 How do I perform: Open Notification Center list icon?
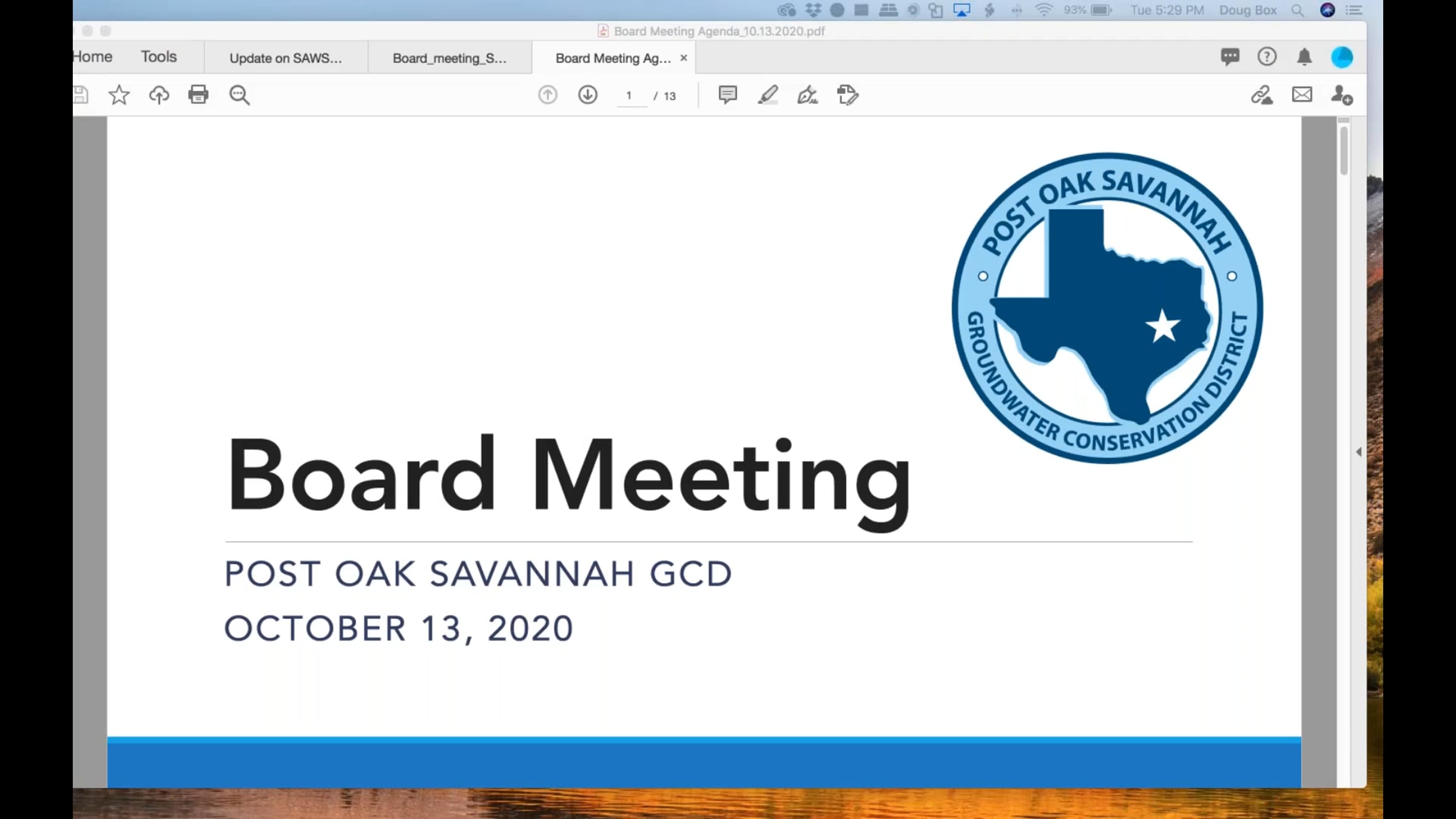pyautogui.click(x=1354, y=10)
